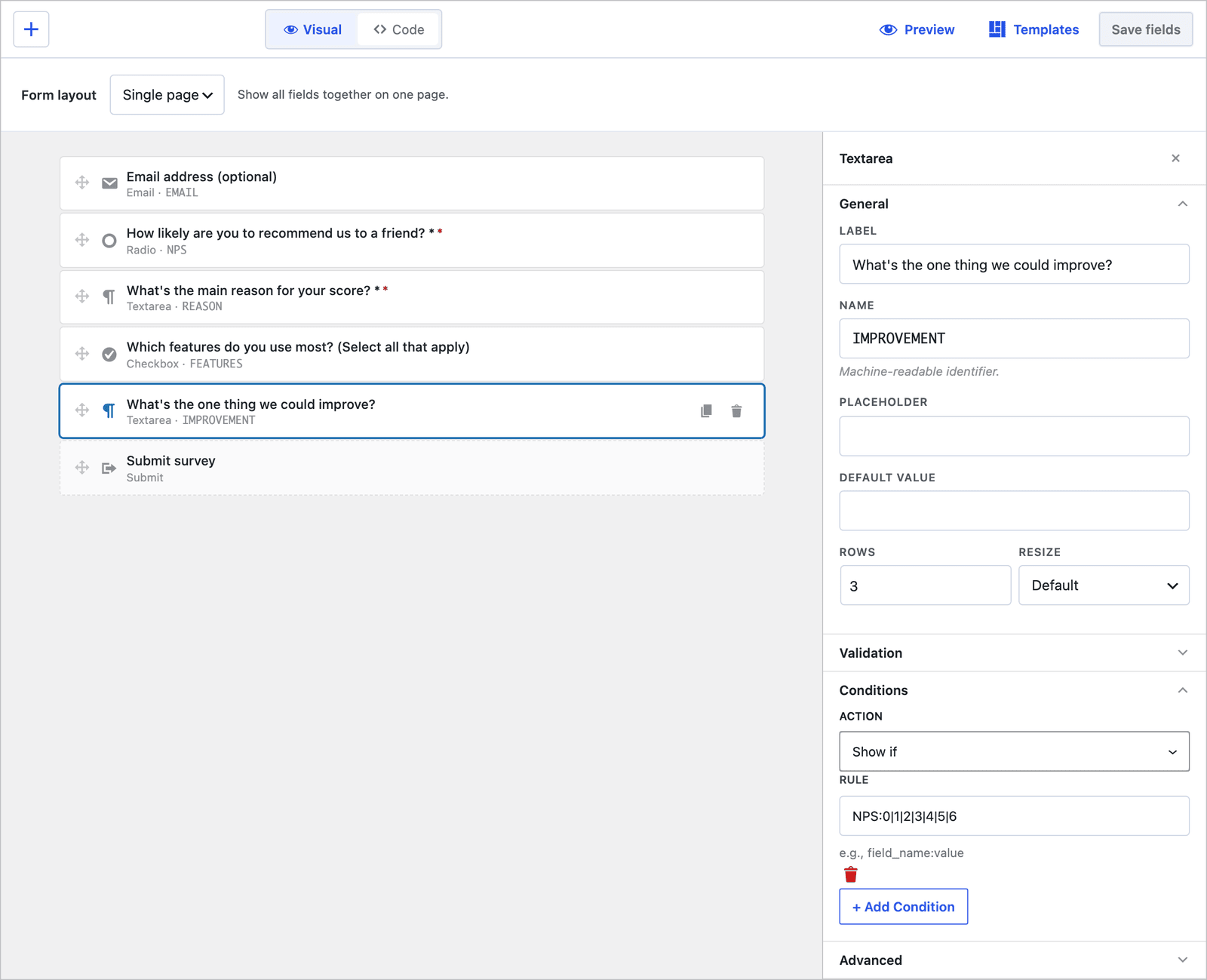
Task: Select the Which features do you use field
Action: tap(412, 354)
